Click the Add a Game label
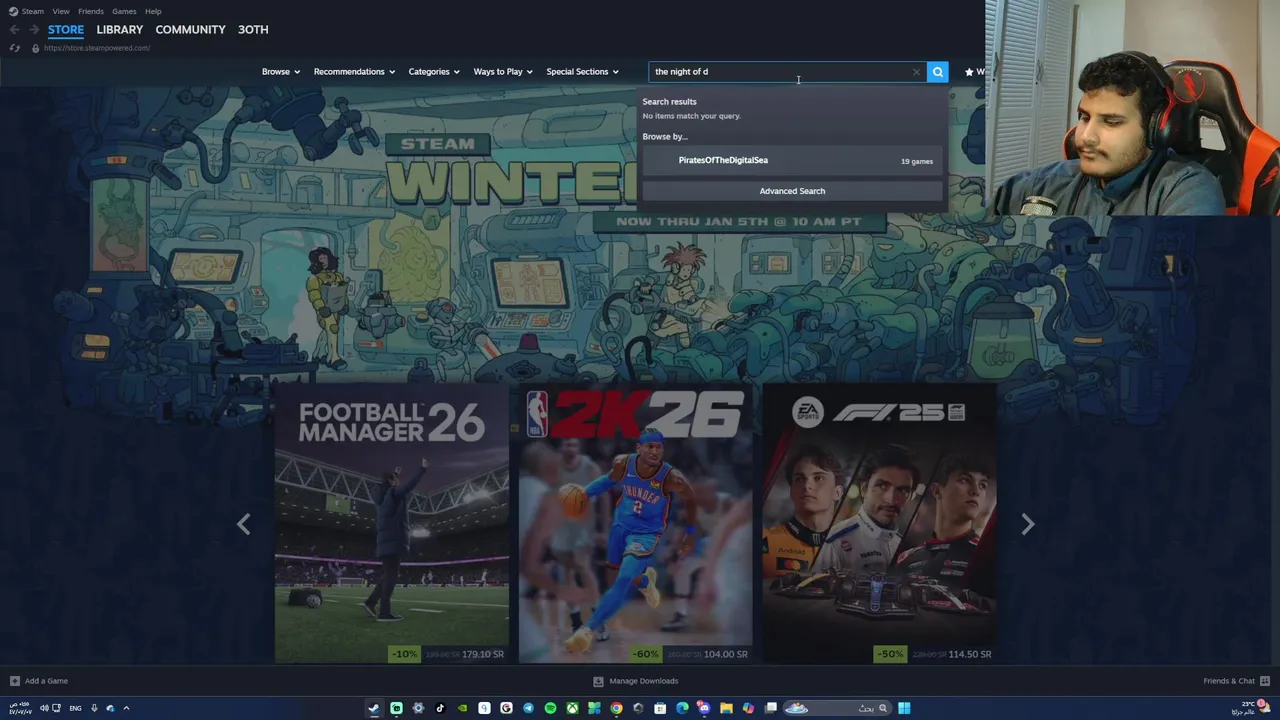Viewport: 1280px width, 720px height. pyautogui.click(x=46, y=681)
